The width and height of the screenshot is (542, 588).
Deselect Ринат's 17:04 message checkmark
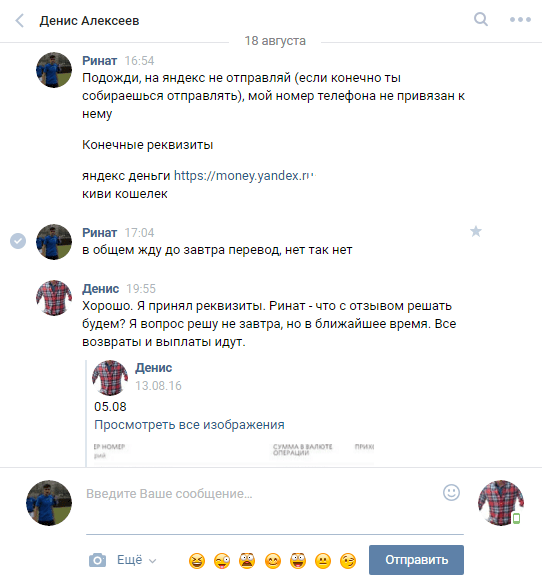(18, 241)
